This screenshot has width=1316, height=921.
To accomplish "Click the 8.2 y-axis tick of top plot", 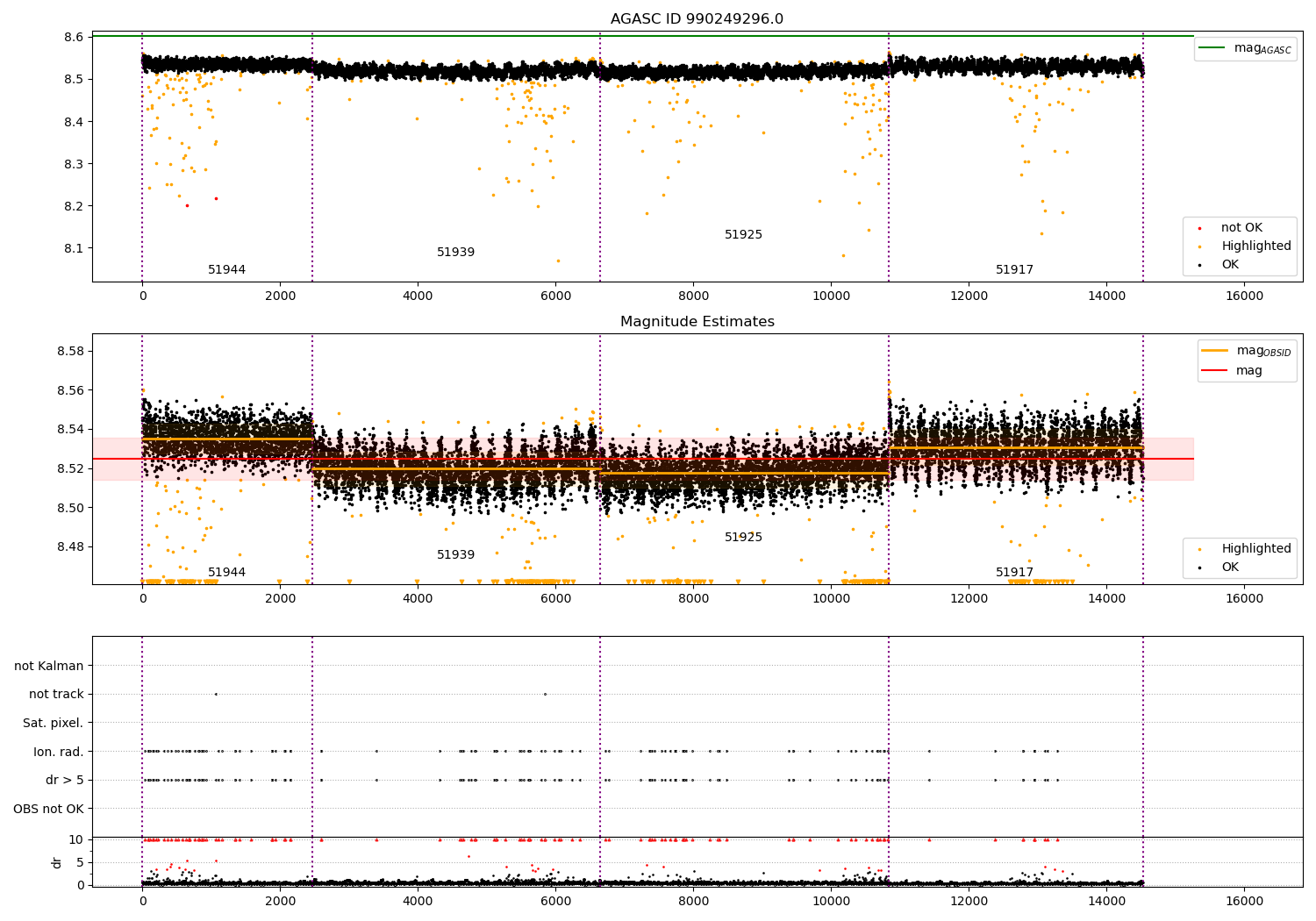I will point(74,206).
